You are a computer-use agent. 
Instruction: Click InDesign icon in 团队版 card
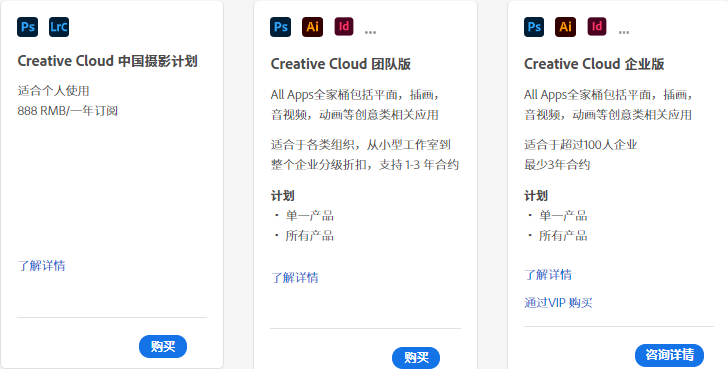coord(344,26)
